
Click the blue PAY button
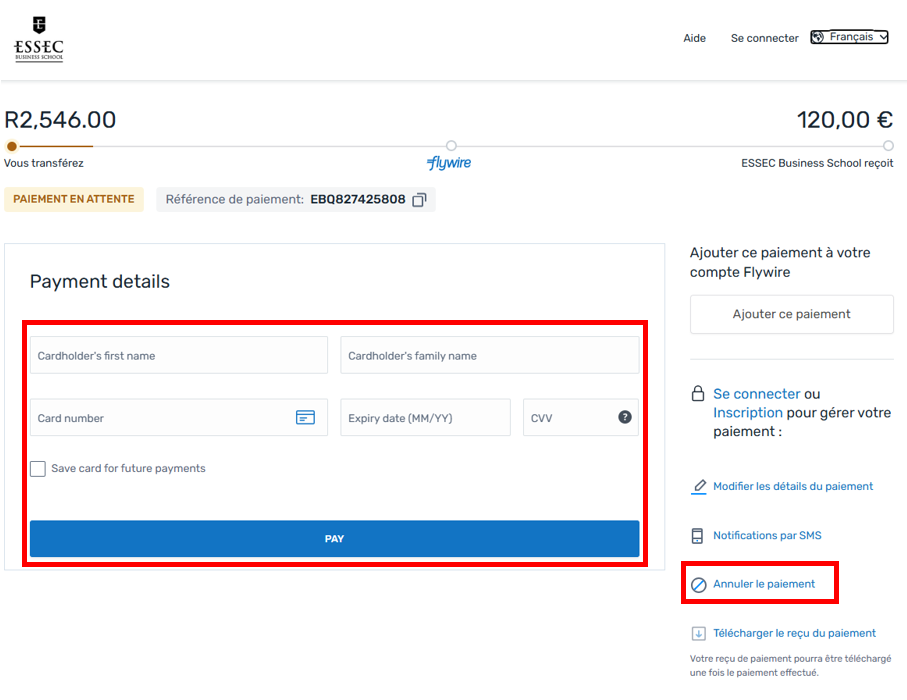(334, 539)
